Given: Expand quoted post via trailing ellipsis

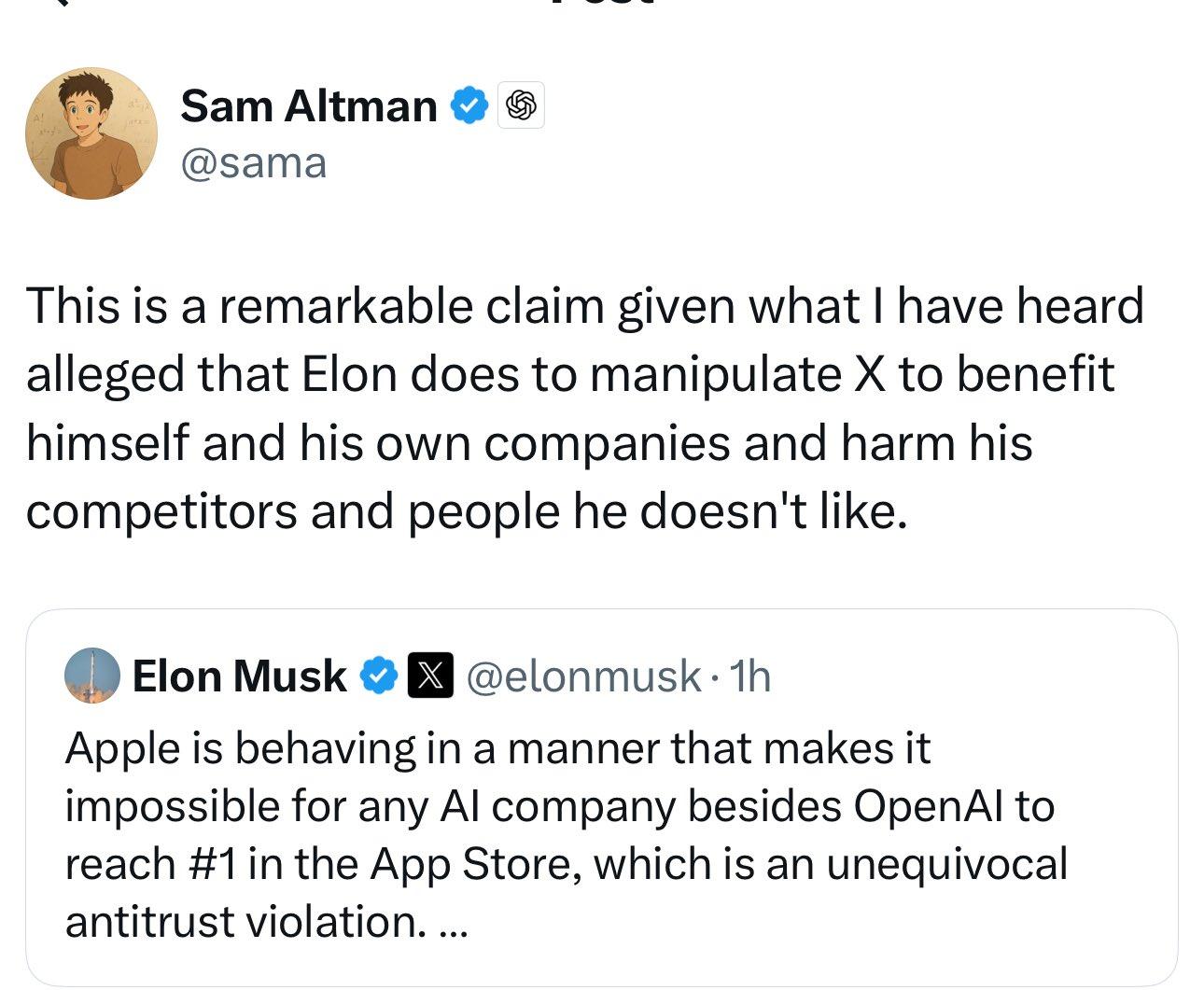Looking at the screenshot, I should tap(452, 923).
